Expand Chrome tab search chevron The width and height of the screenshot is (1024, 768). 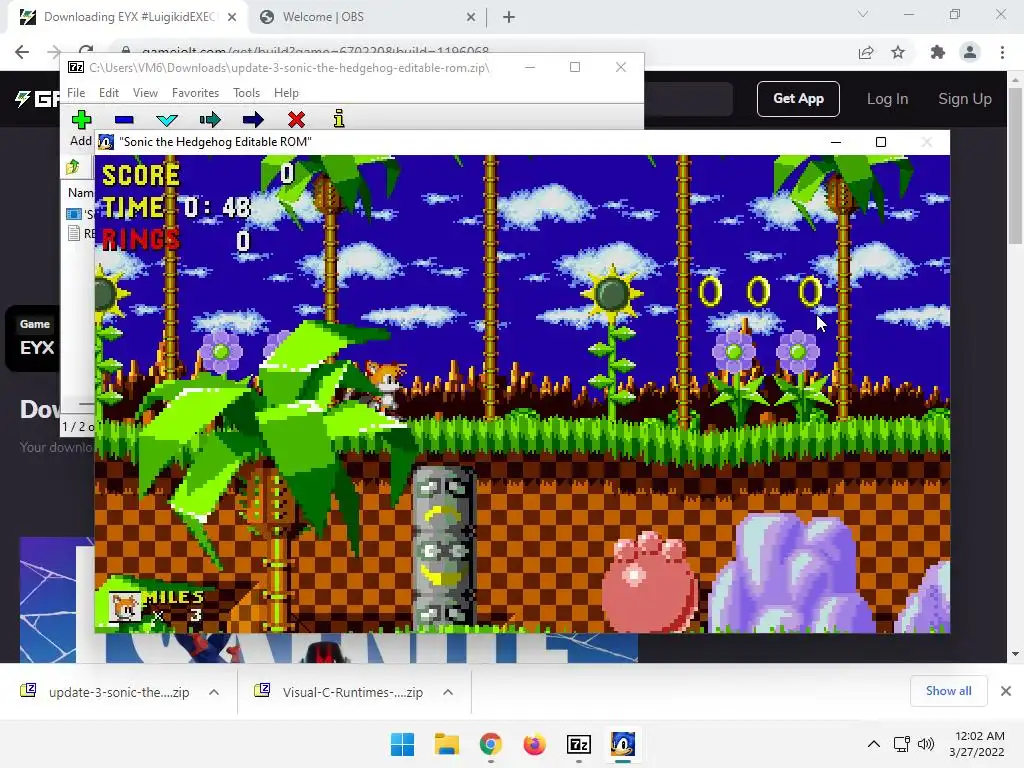[863, 14]
